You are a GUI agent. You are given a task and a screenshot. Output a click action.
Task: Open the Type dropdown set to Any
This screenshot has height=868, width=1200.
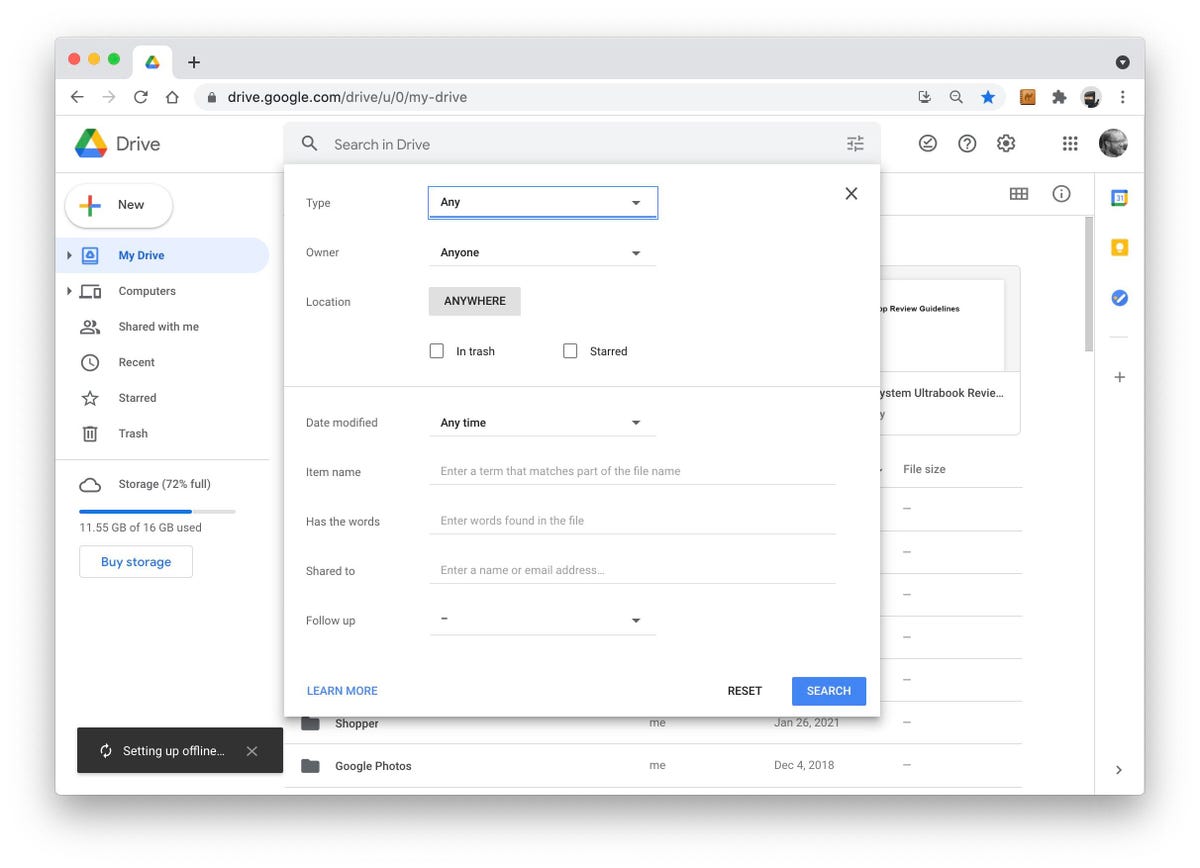pyautogui.click(x=542, y=202)
